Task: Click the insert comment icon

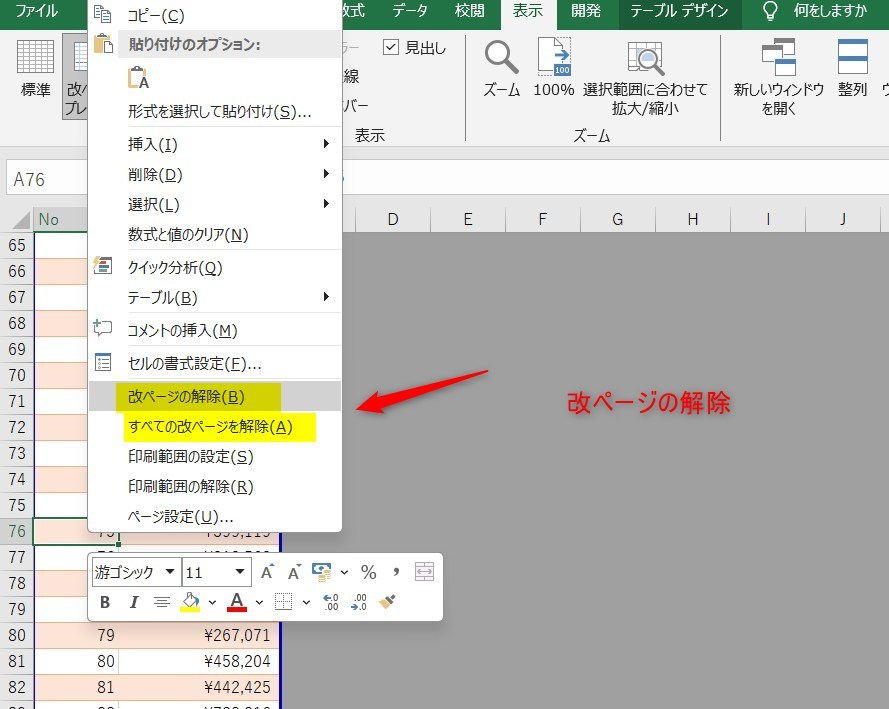Action: pyautogui.click(x=103, y=328)
